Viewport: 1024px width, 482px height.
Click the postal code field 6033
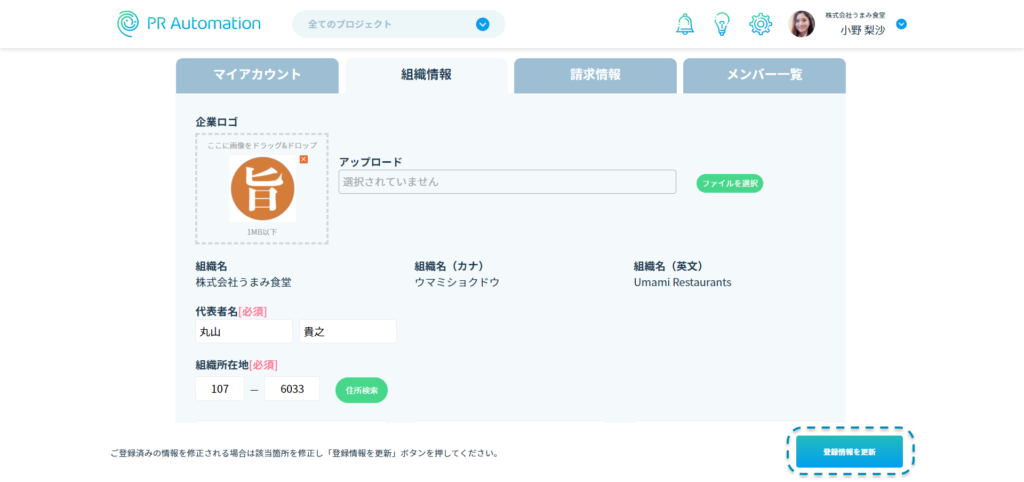292,389
